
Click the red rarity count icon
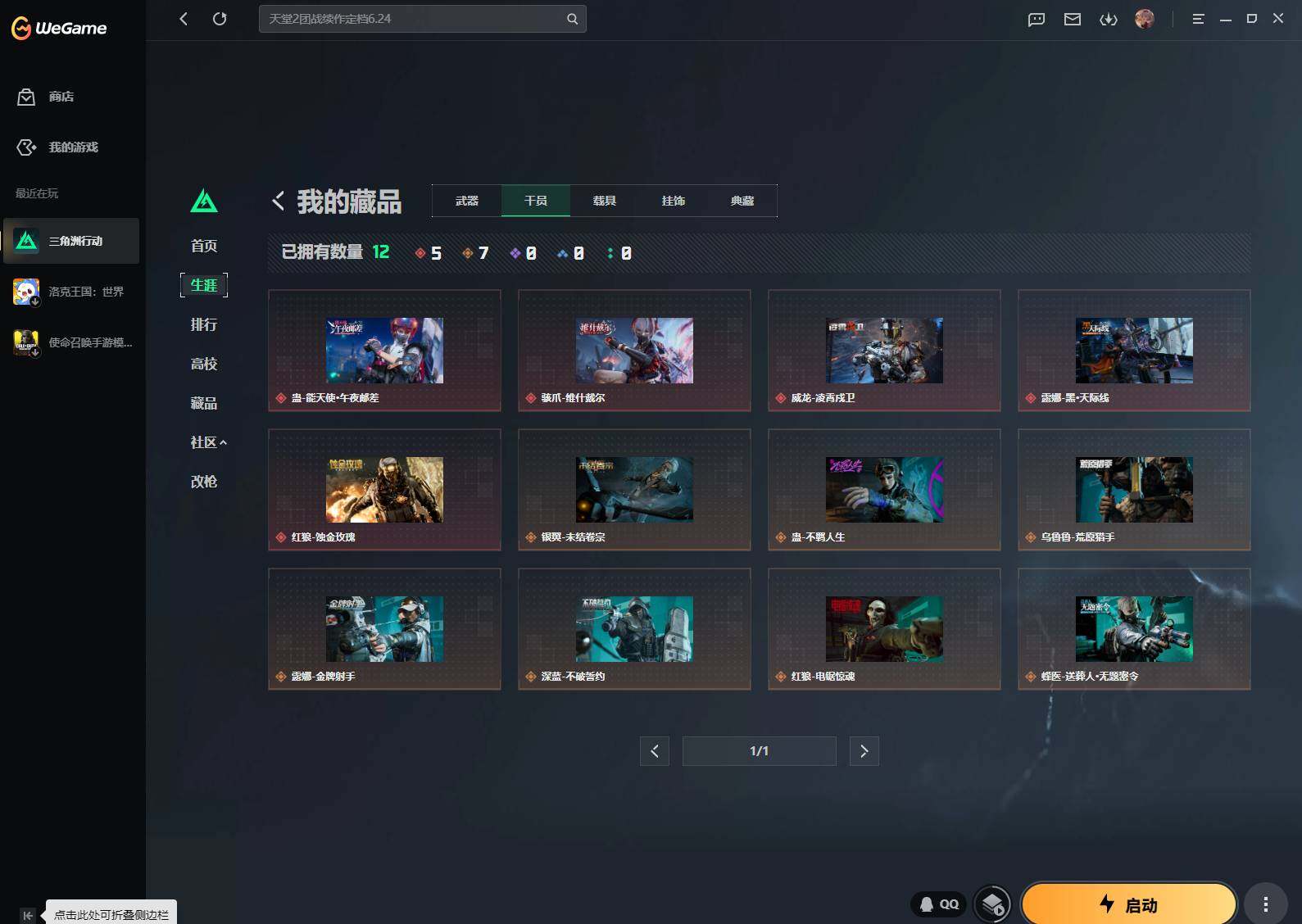420,253
